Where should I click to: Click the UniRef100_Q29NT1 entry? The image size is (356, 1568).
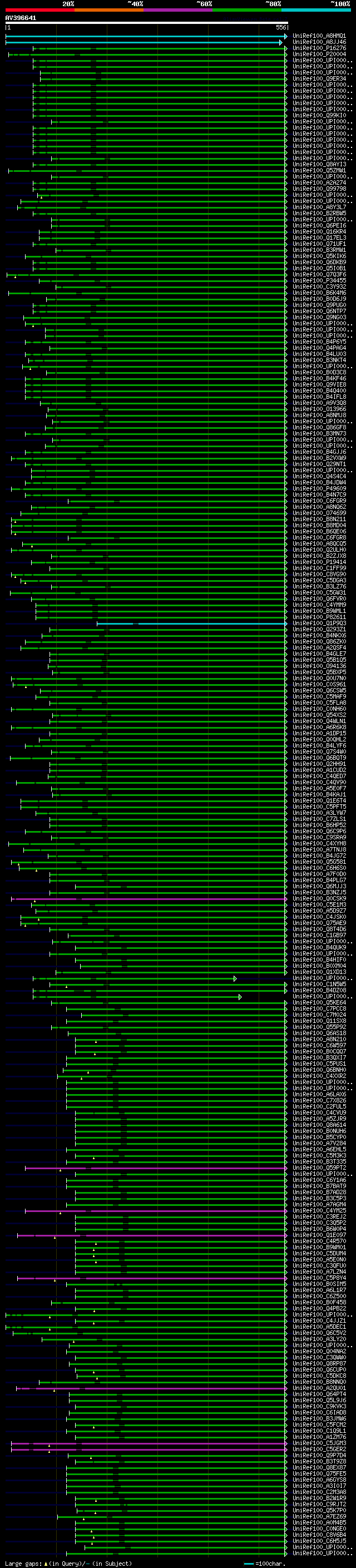319,464
